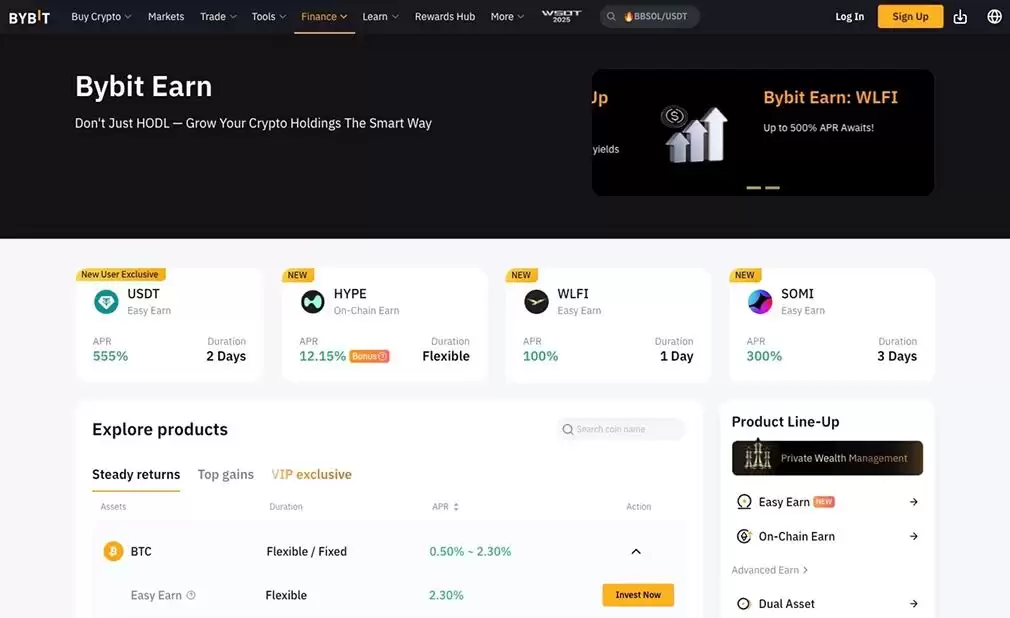Collapse the BTC row chevron

tap(636, 551)
